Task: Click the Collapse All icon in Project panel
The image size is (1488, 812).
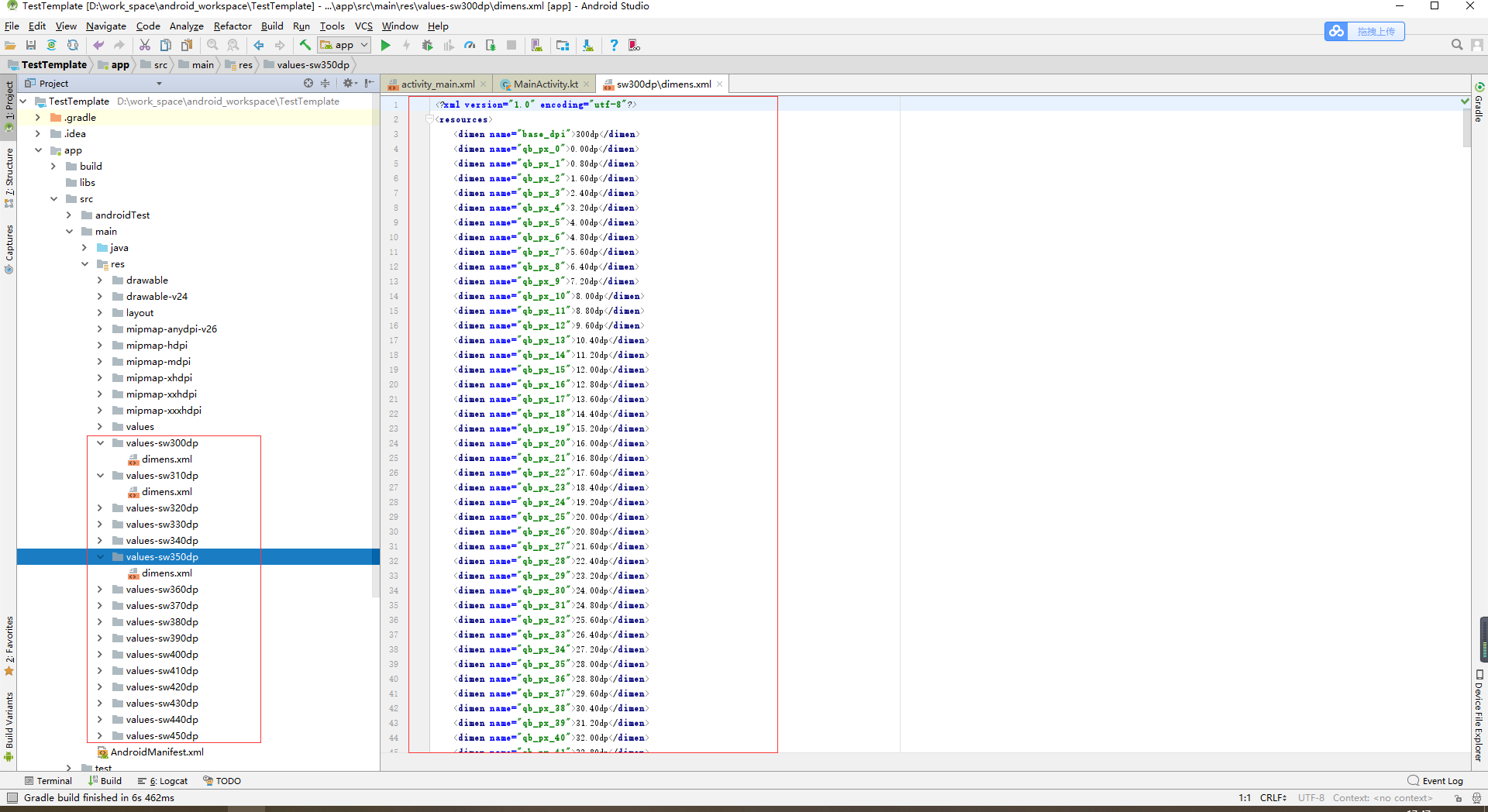Action: pos(325,83)
